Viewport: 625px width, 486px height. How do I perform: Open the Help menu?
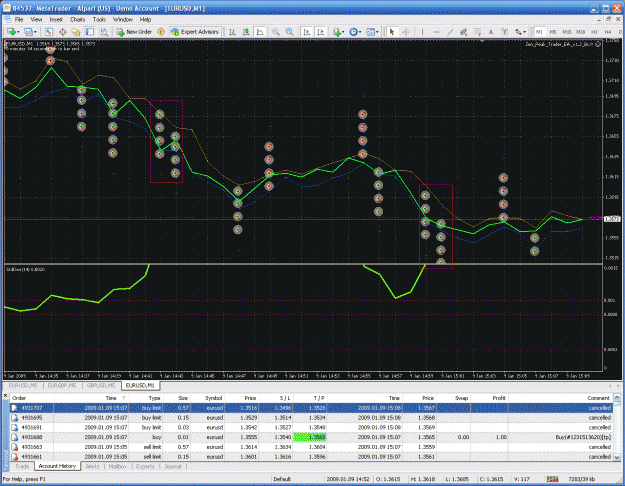tap(145, 19)
